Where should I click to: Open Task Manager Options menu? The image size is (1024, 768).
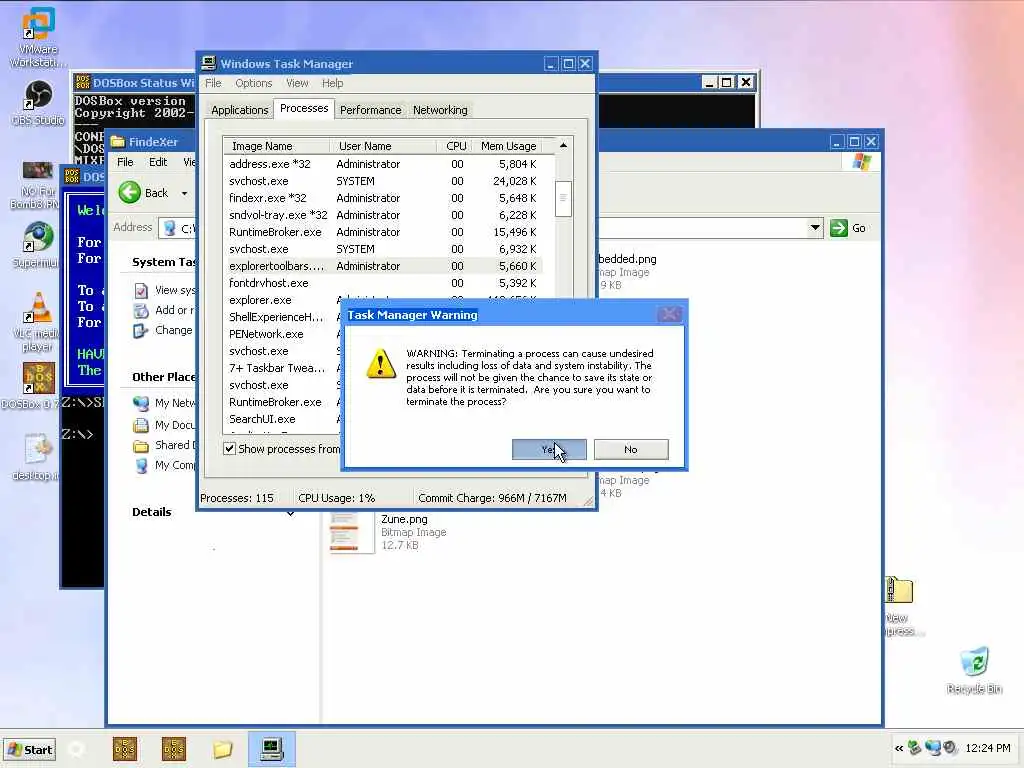pos(253,83)
